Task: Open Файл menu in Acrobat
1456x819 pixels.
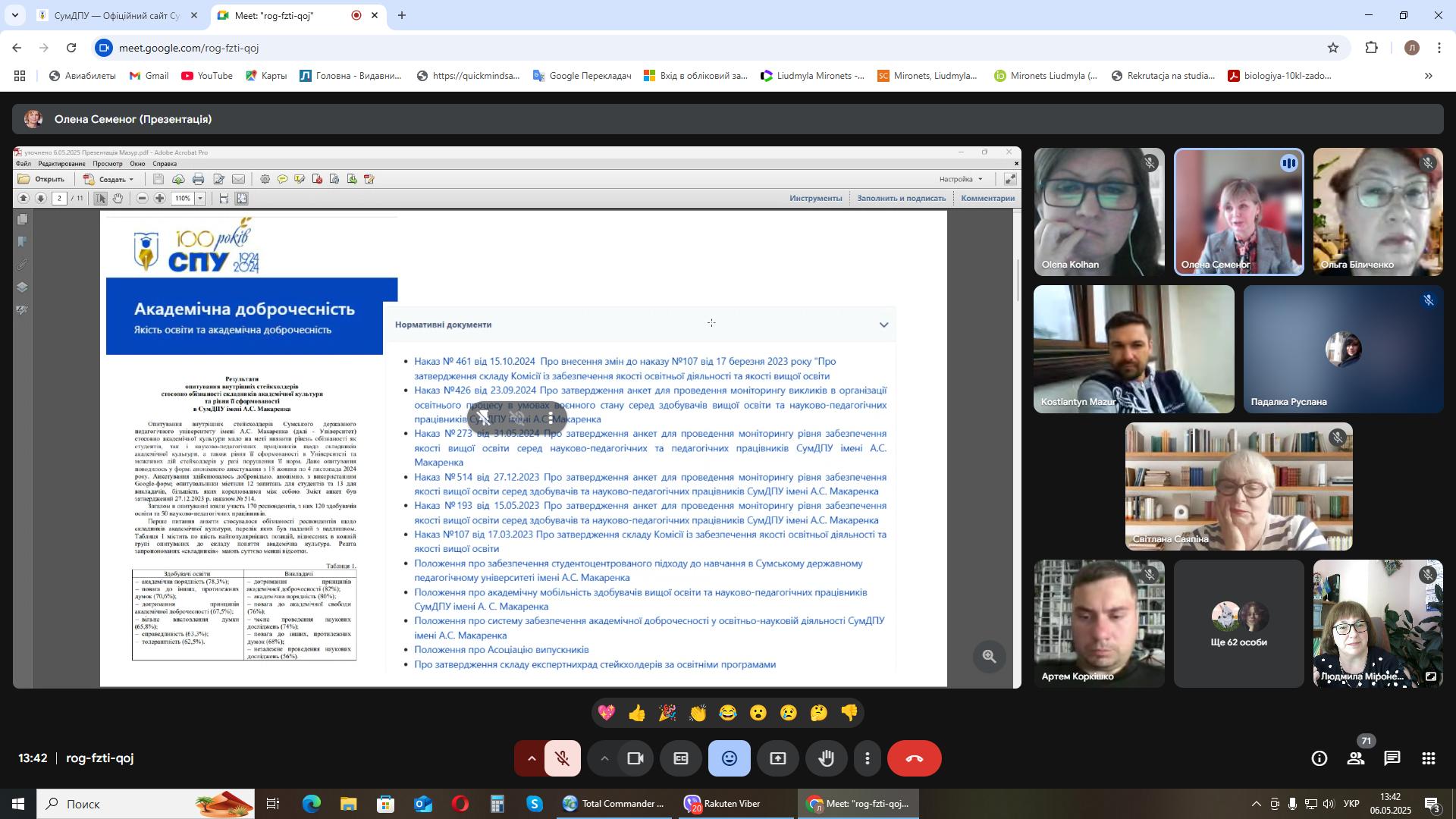Action: pyautogui.click(x=24, y=164)
